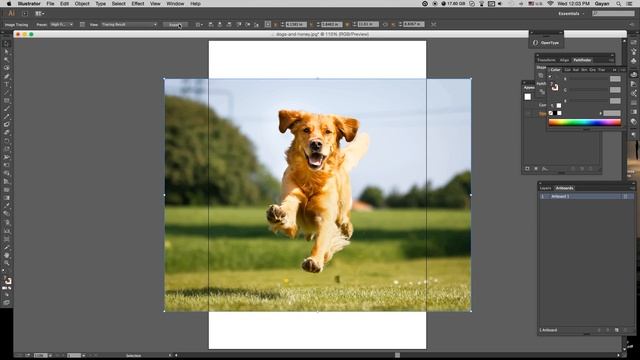Select the Zoom tool
The width and height of the screenshot is (640, 360).
point(7,264)
